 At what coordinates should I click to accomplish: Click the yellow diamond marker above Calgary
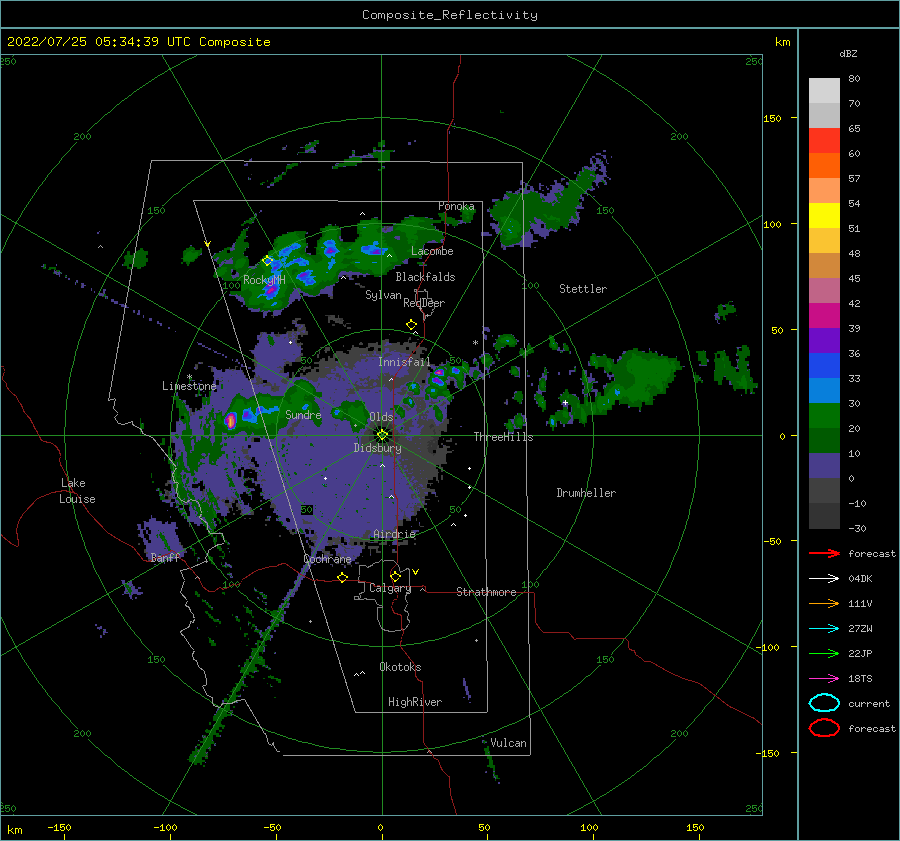395,576
